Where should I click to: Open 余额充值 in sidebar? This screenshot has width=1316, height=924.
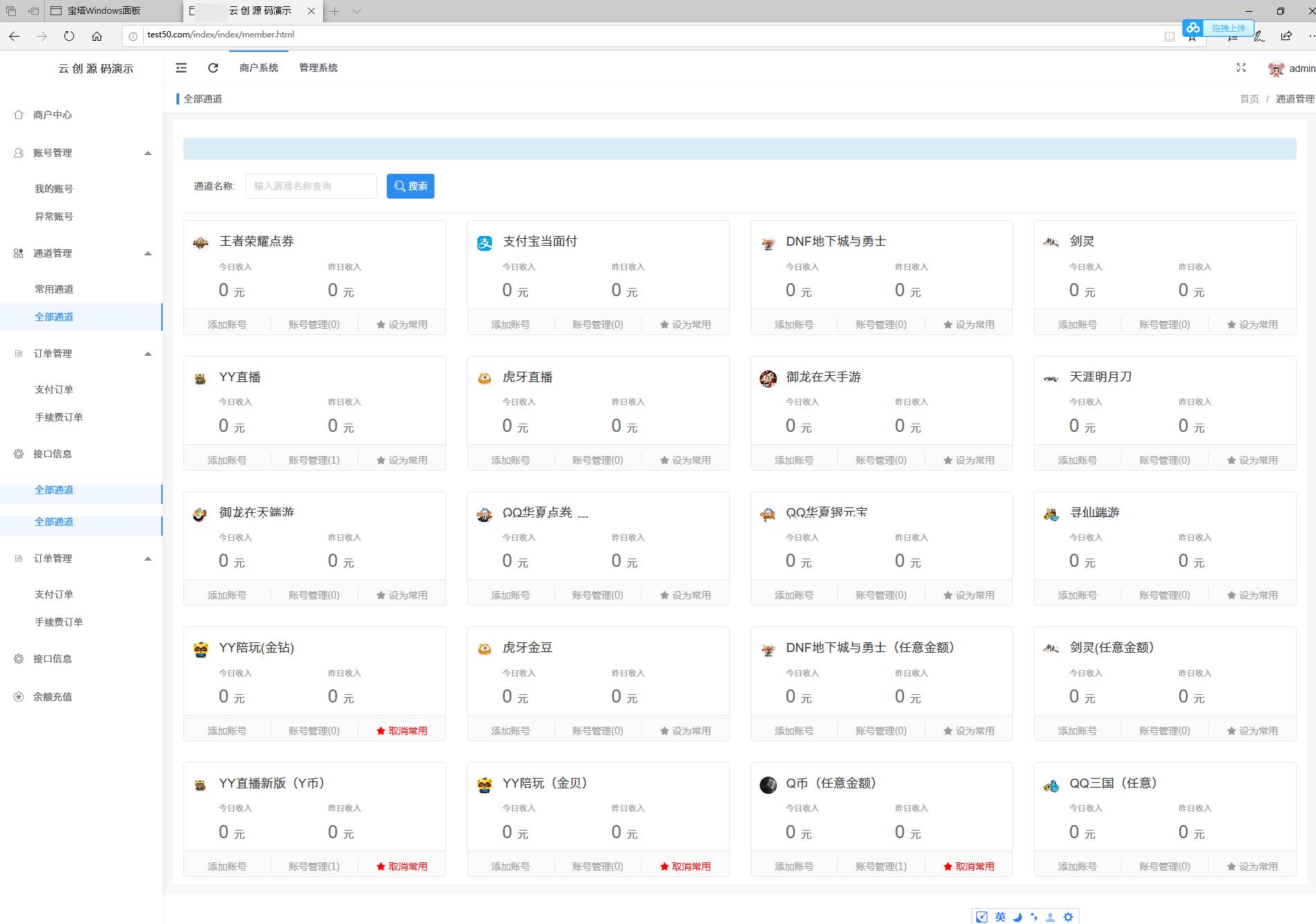(53, 697)
